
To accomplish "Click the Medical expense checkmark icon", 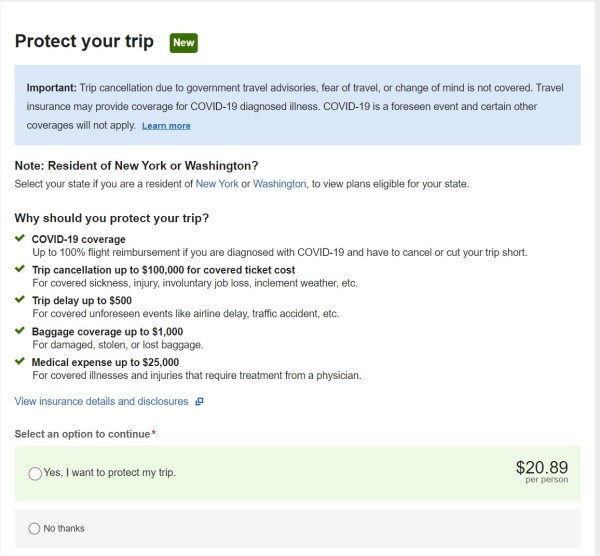I will point(20,362).
